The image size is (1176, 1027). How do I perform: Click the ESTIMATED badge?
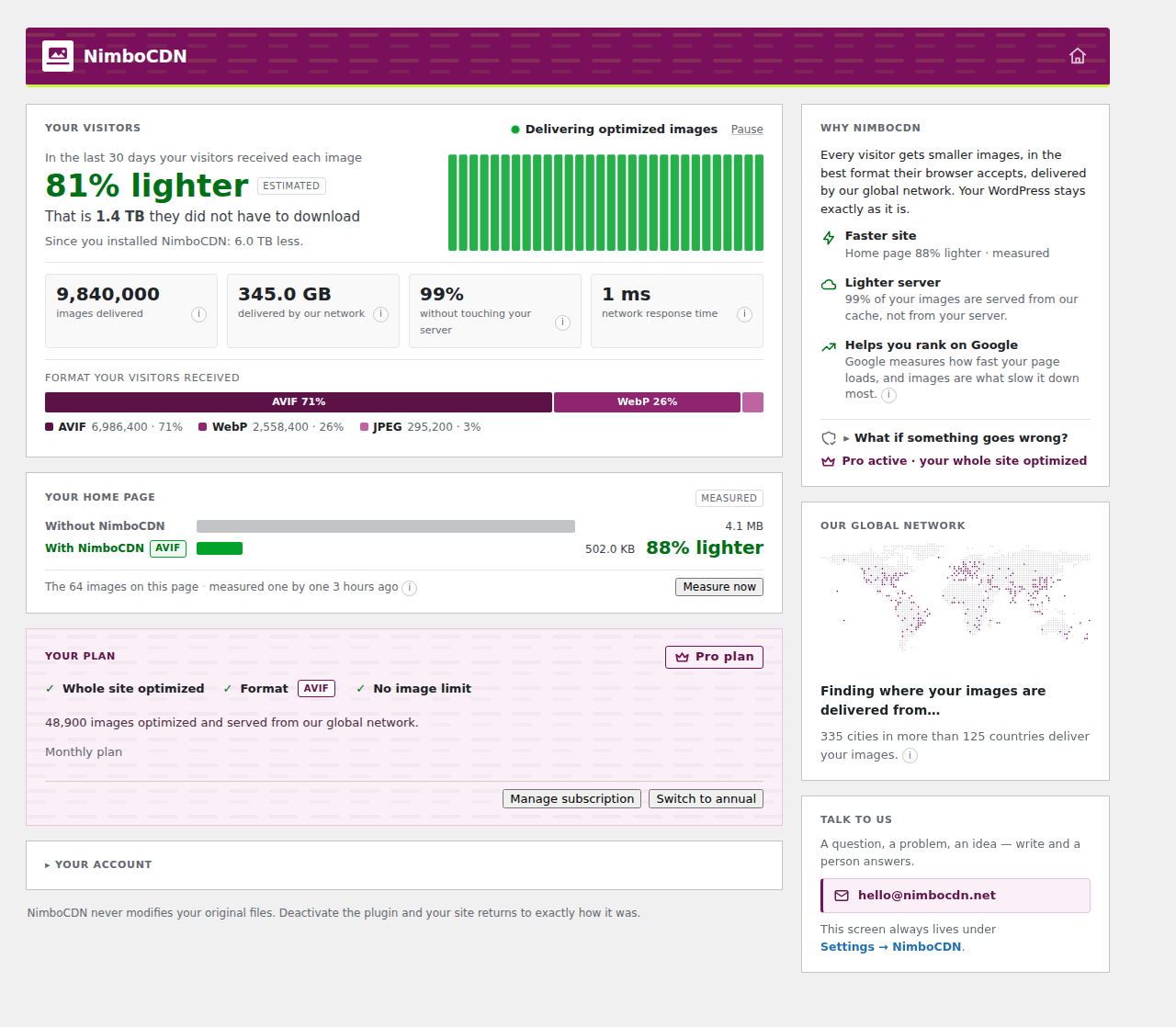[x=291, y=186]
